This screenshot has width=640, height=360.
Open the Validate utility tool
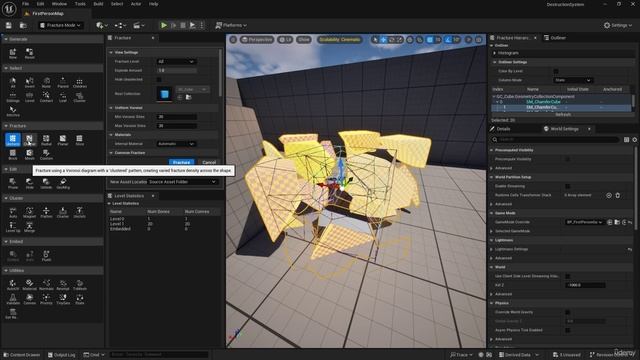click(13, 299)
